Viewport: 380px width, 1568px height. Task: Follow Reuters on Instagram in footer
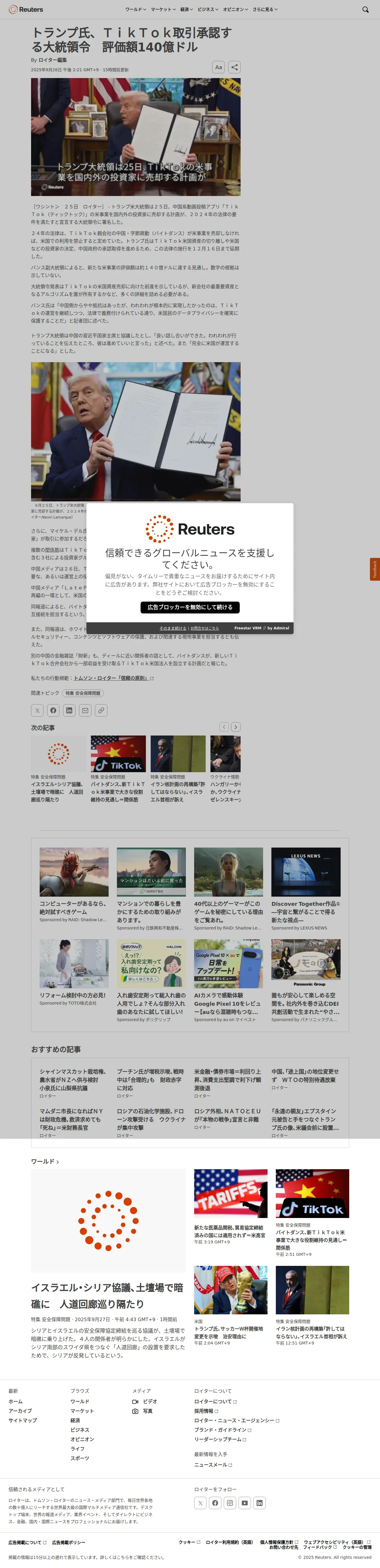click(230, 1503)
